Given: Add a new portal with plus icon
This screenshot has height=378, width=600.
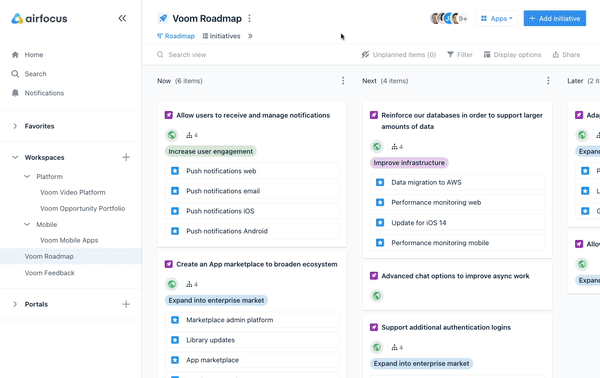Looking at the screenshot, I should point(126,304).
